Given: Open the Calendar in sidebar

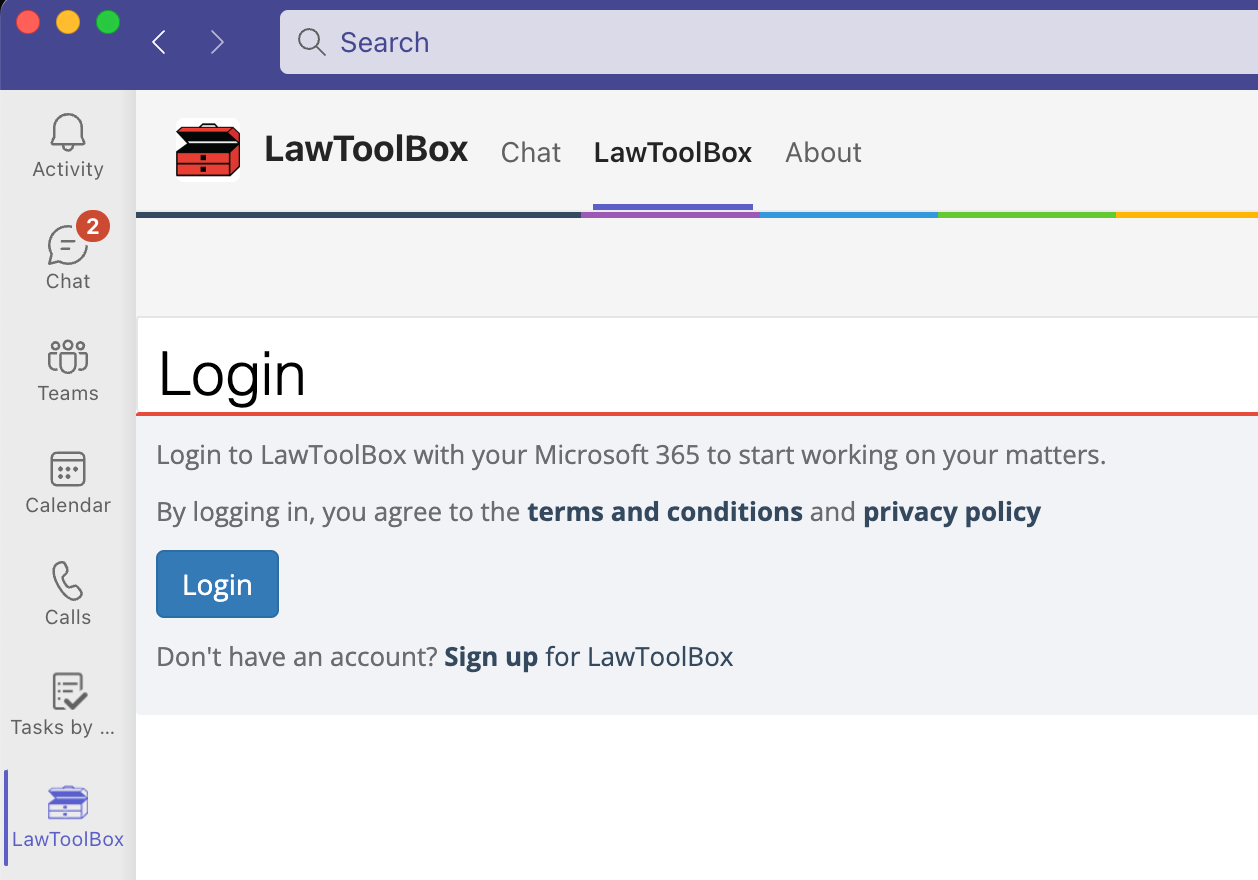Looking at the screenshot, I should 67,481.
